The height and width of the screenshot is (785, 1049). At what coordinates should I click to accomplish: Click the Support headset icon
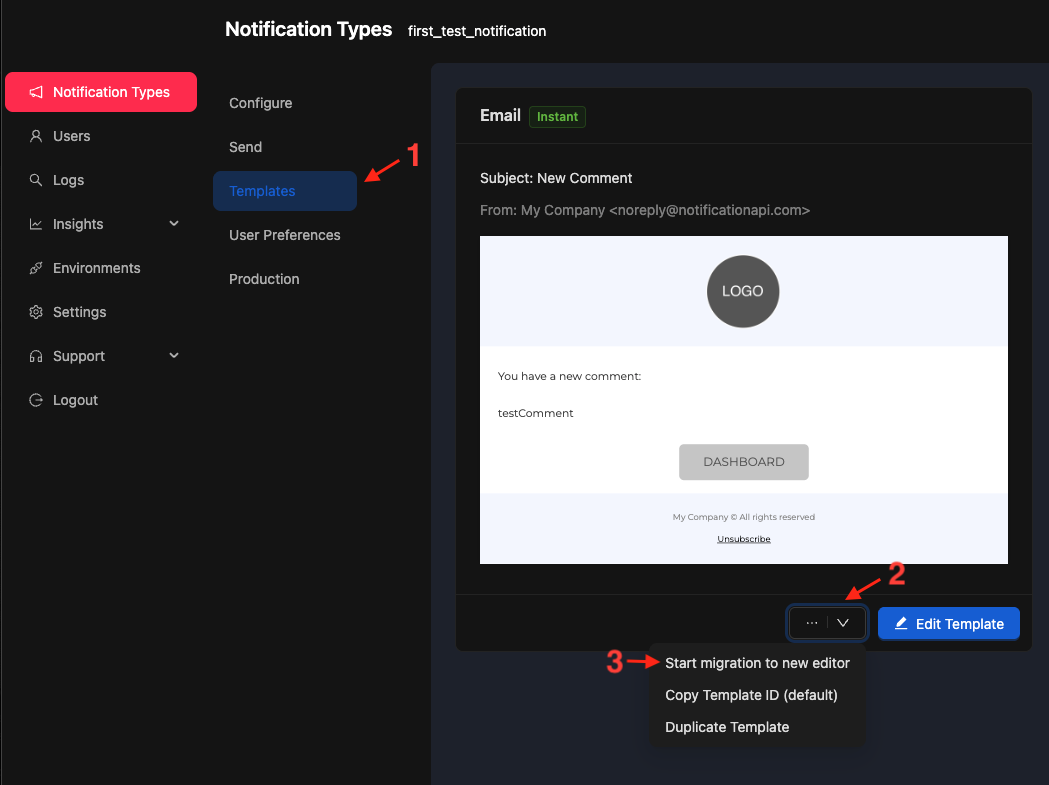(x=34, y=356)
